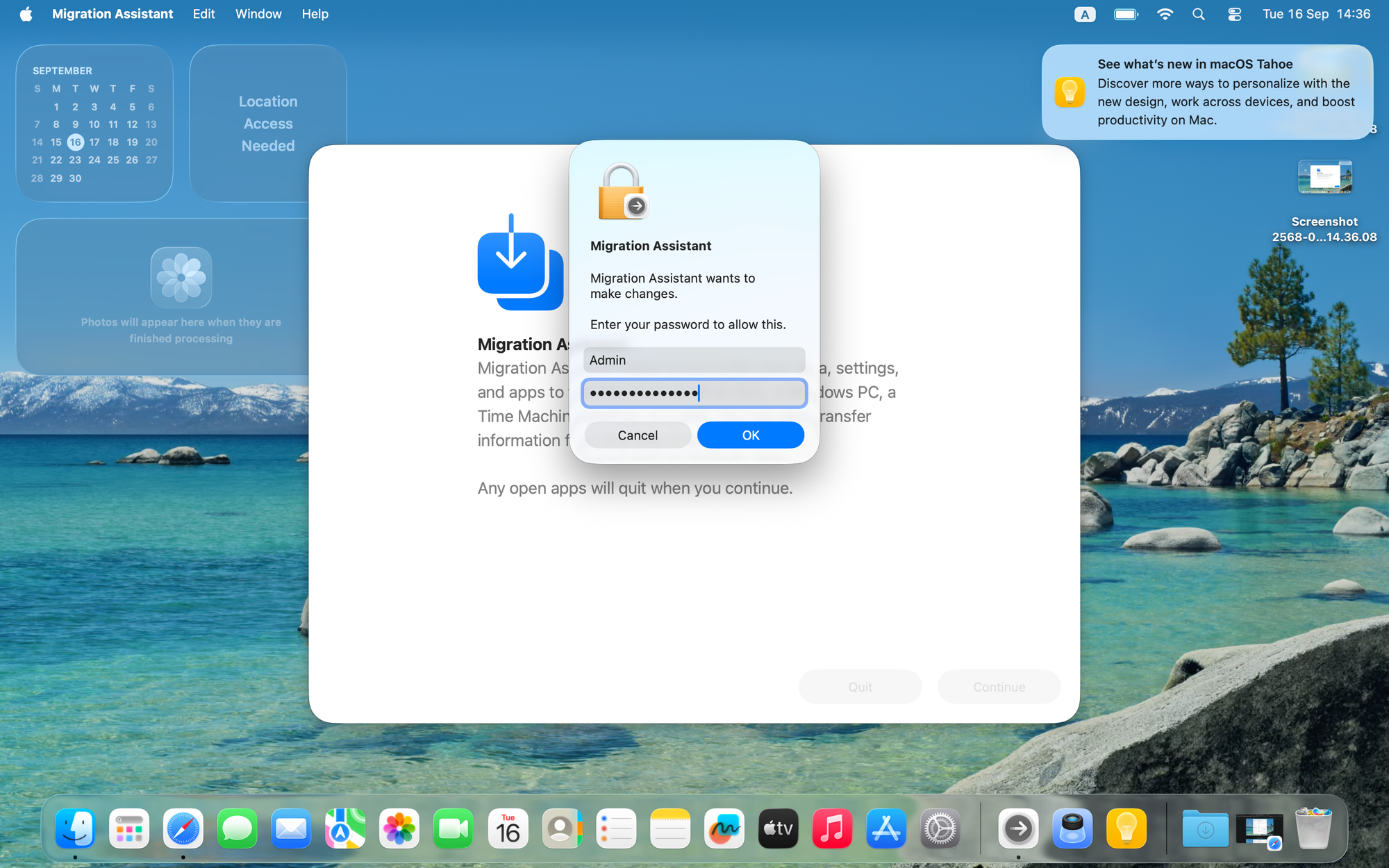Launch Maps from the Dock

(345, 828)
